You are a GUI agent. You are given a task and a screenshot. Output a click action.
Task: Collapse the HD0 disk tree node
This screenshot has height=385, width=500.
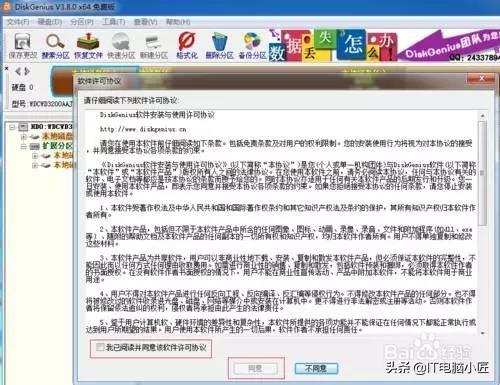click(x=12, y=127)
